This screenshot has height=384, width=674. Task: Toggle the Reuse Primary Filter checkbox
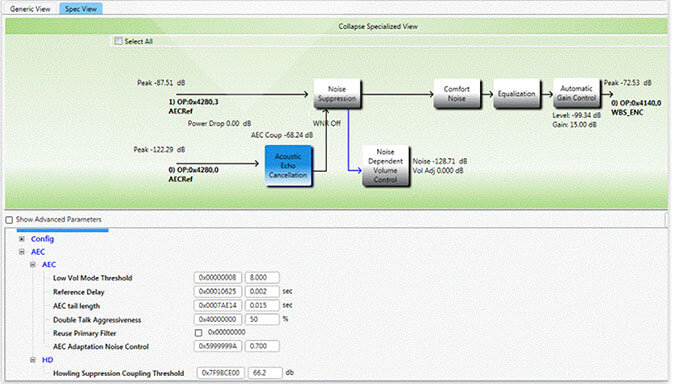[x=198, y=333]
